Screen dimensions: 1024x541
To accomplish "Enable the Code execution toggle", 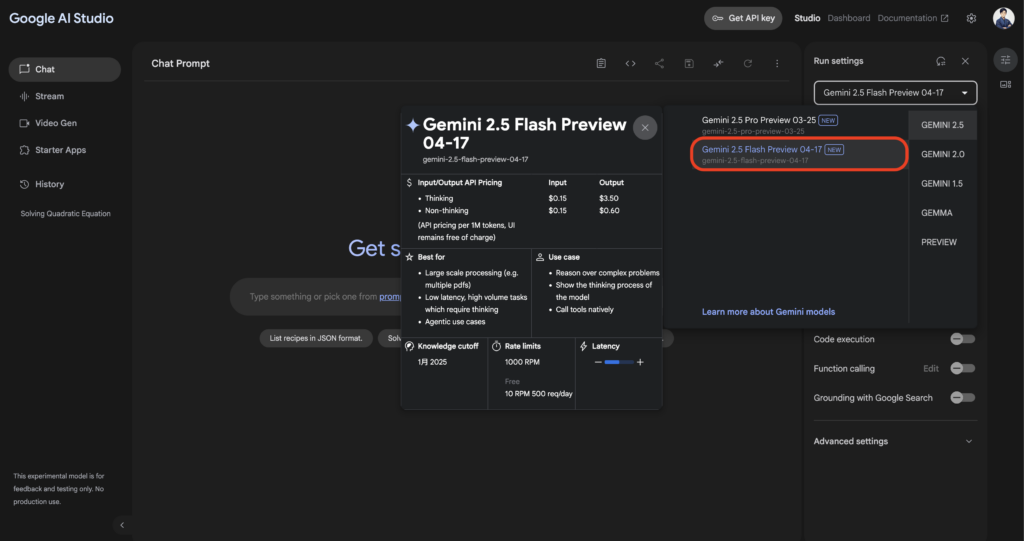I will pyautogui.click(x=962, y=339).
